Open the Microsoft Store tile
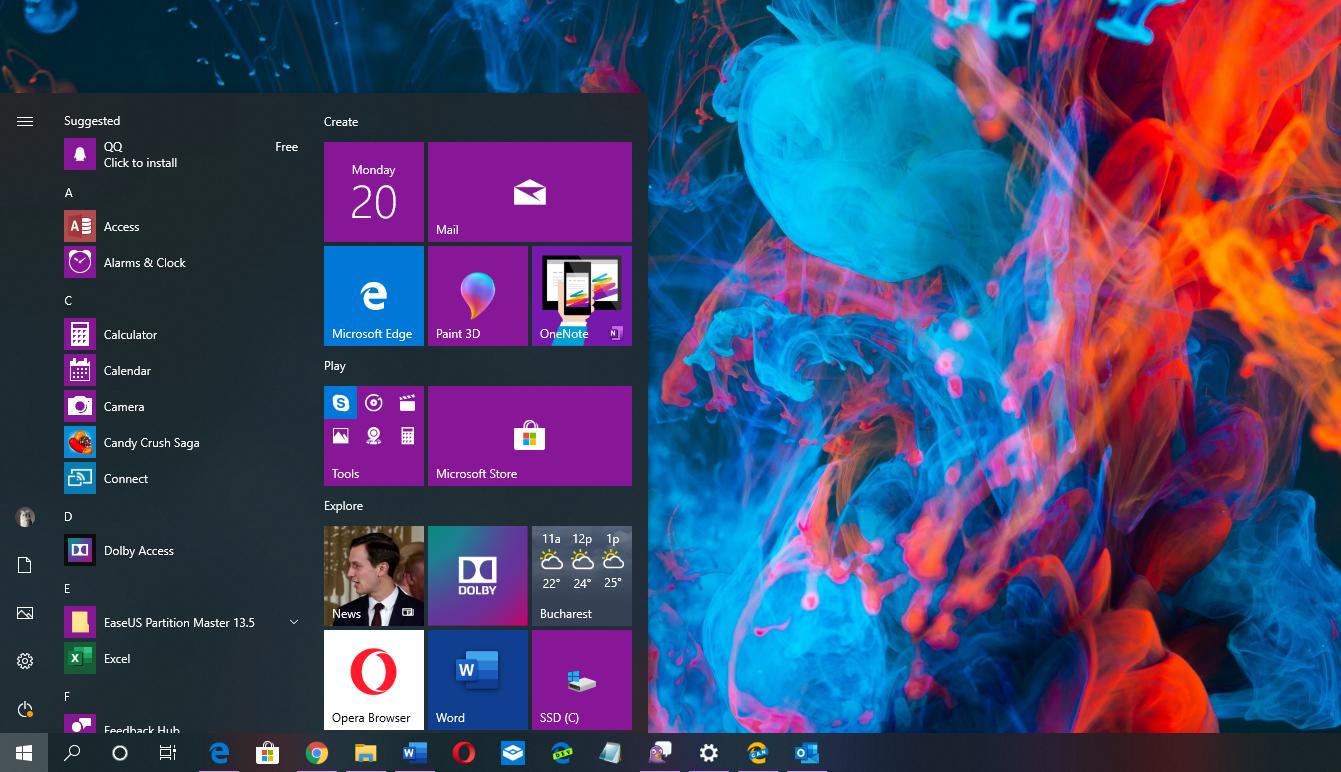 pos(529,436)
